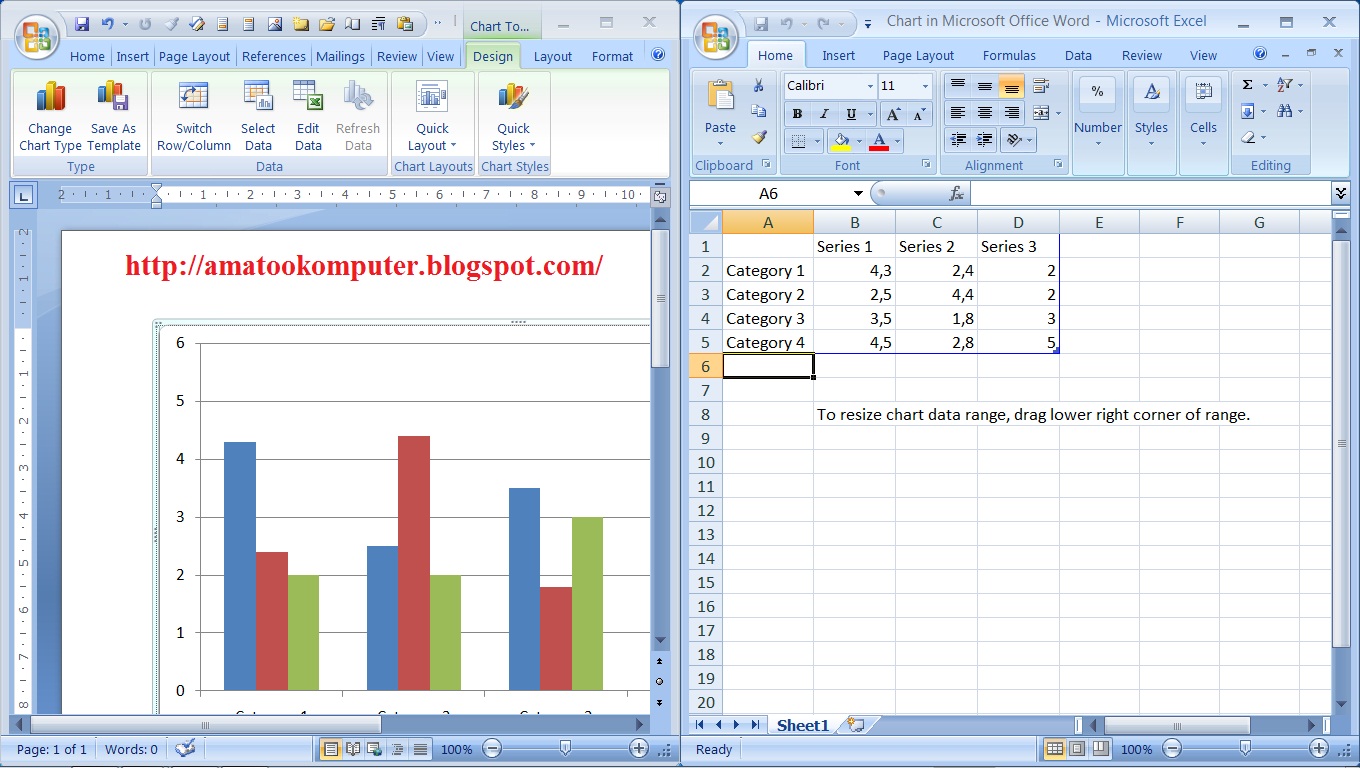Click Word zoom in plus button
Image resolution: width=1360 pixels, height=768 pixels.
click(x=639, y=748)
